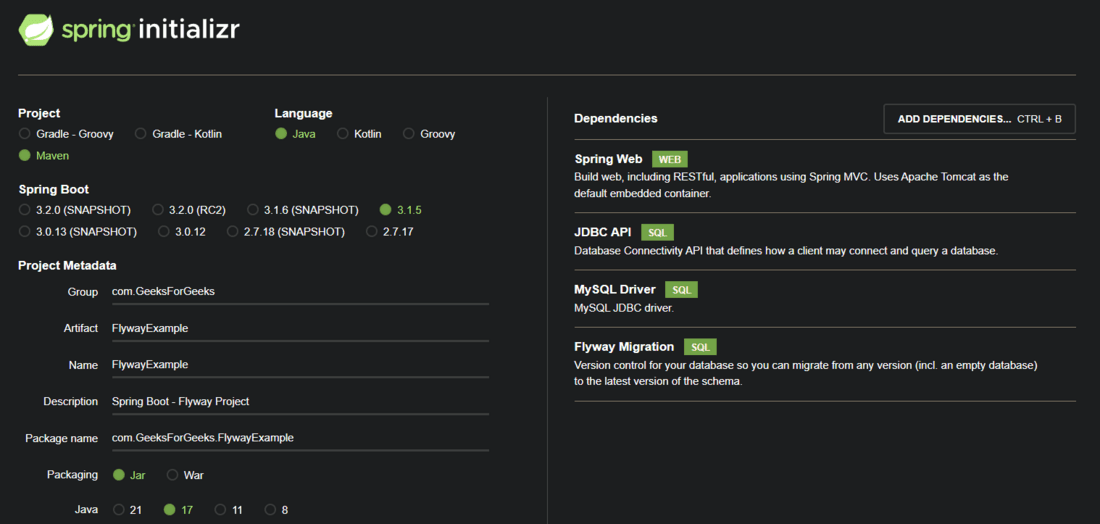Viewport: 1100px width, 524px height.
Task: Choose Gradle - Kotlin as project type
Action: (x=141, y=134)
